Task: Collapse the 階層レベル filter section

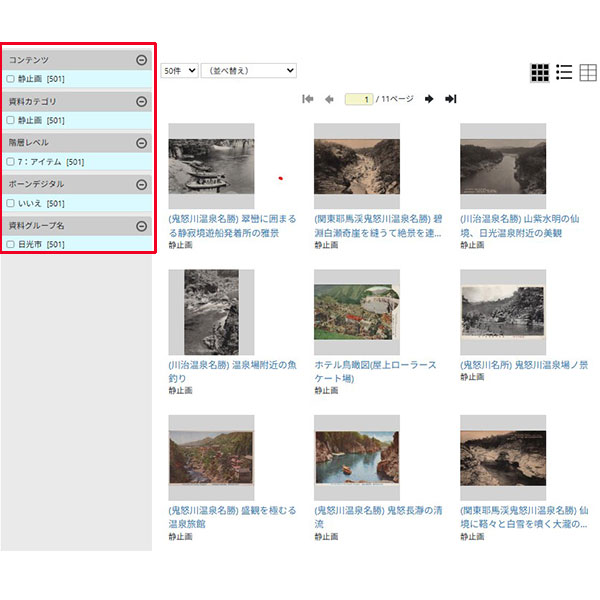Action: tap(142, 143)
